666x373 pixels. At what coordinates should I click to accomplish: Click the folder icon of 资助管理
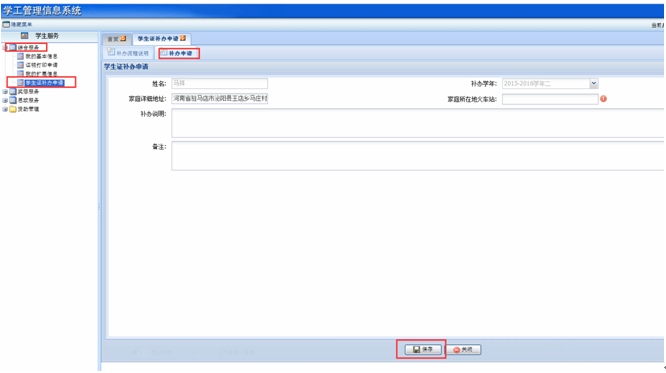pyautogui.click(x=13, y=109)
